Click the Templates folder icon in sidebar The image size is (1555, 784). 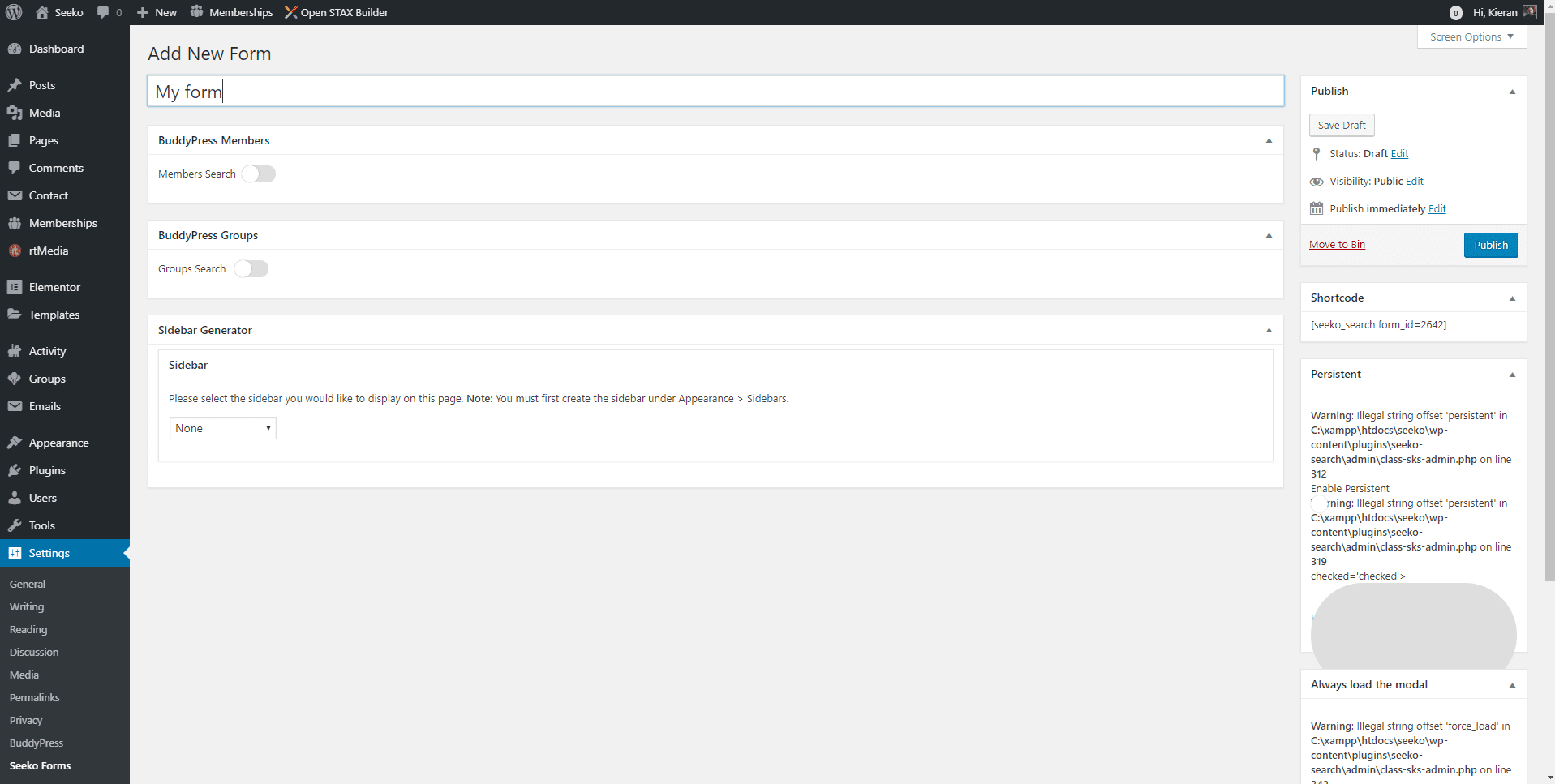[x=15, y=315]
